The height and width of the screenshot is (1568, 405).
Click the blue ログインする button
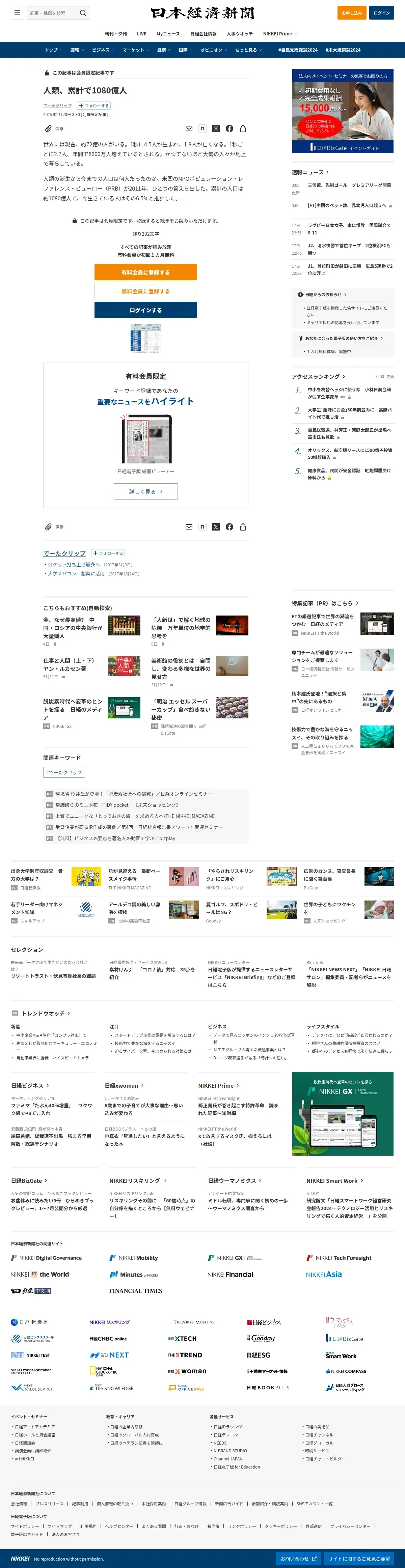tap(145, 310)
